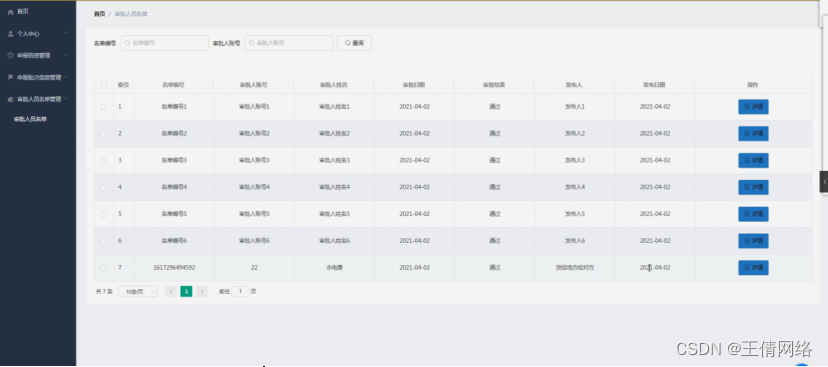Tick the select-all checkbox in table header
The height and width of the screenshot is (367, 828).
click(x=104, y=85)
